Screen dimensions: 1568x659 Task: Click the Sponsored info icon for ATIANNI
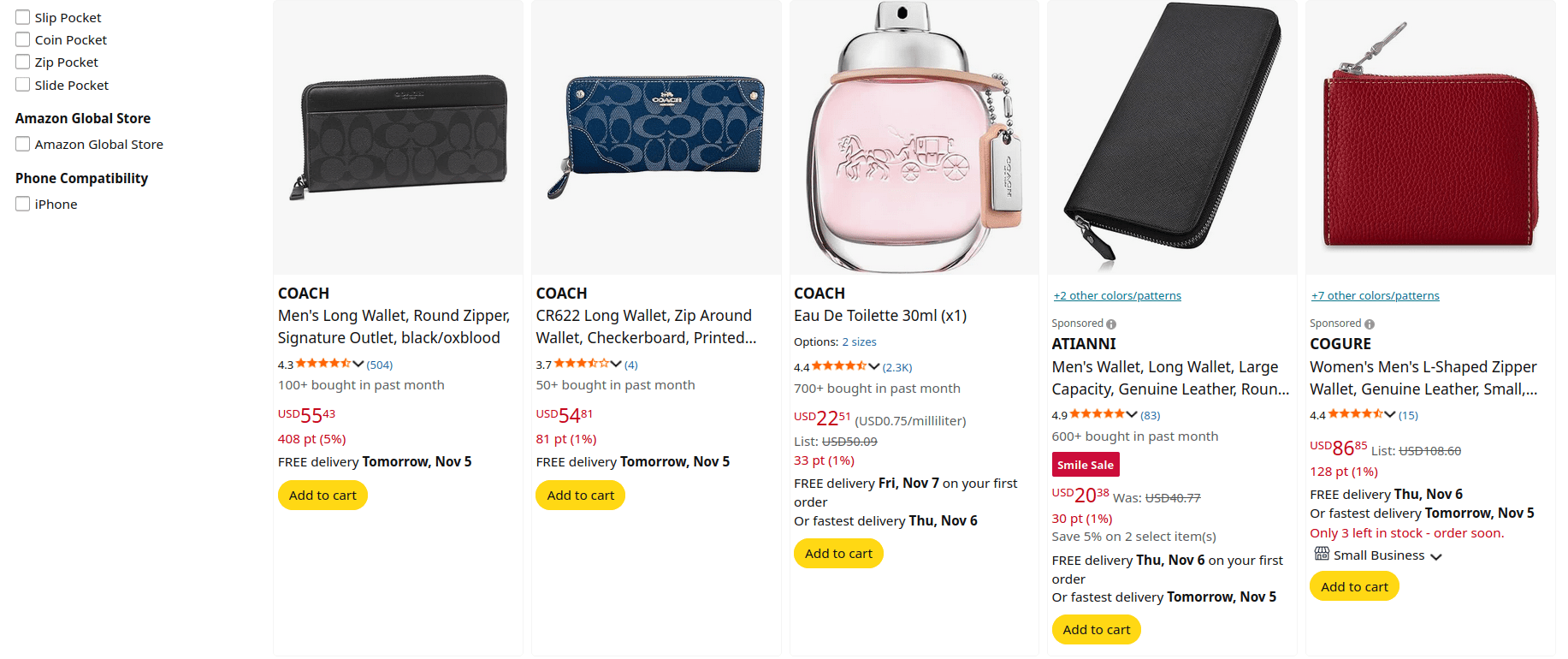1111,324
